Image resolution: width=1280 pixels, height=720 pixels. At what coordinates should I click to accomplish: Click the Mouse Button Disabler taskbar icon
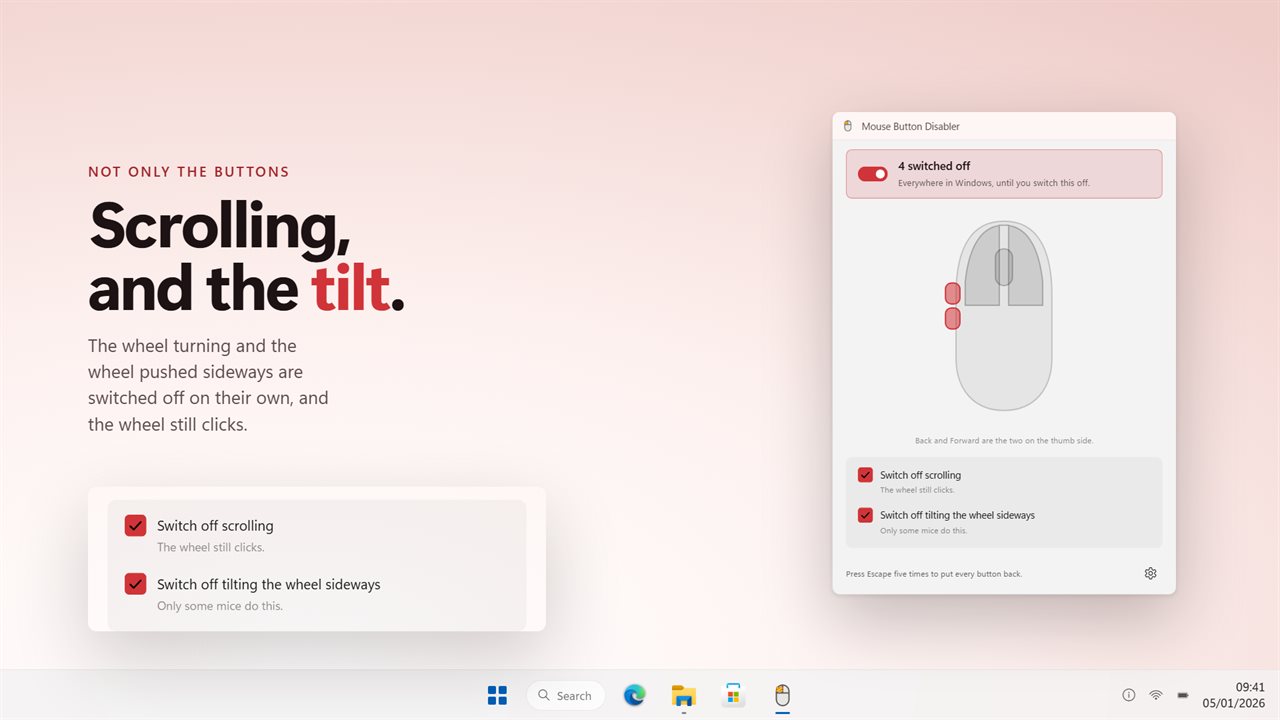783,695
